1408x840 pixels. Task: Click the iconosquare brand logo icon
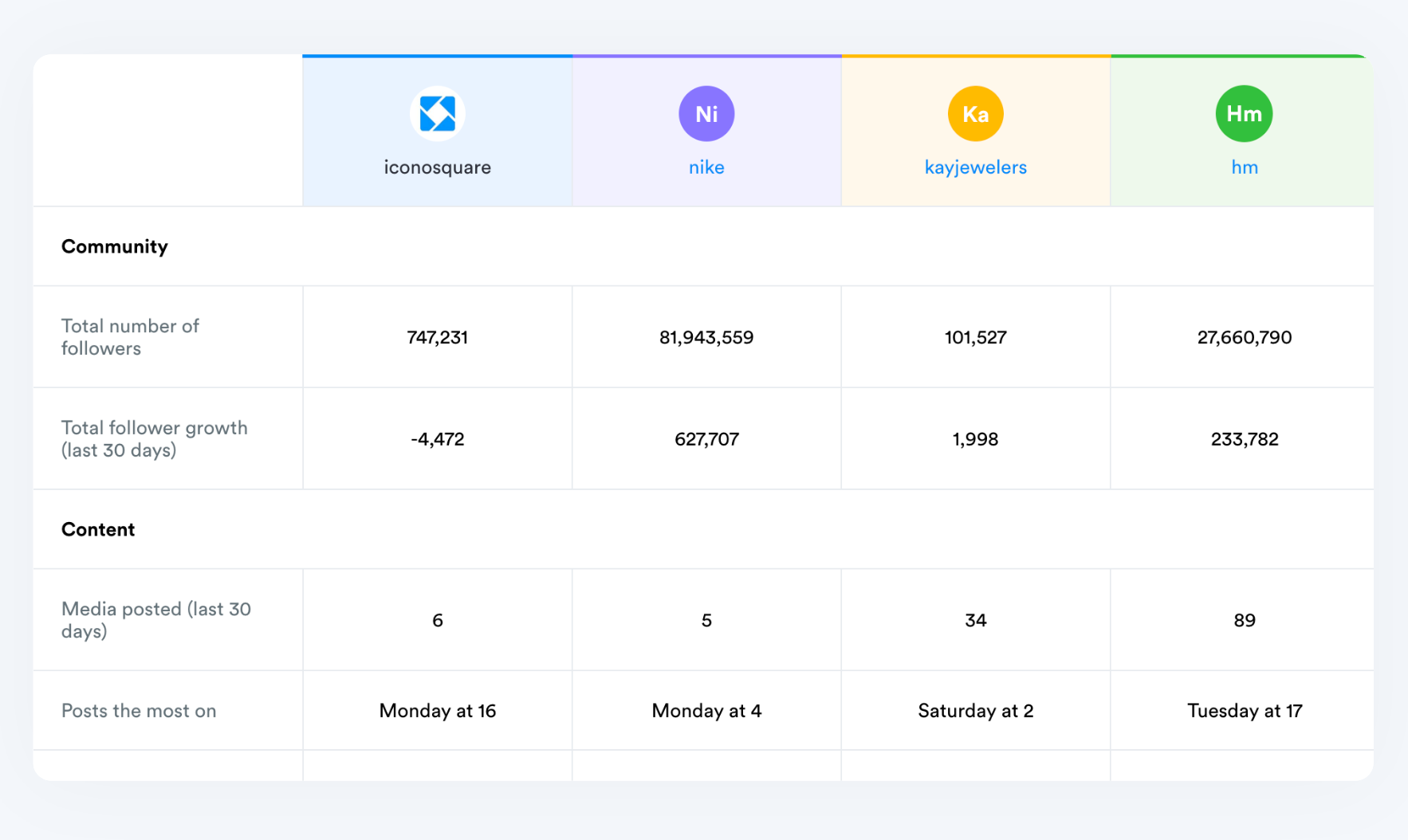click(437, 113)
